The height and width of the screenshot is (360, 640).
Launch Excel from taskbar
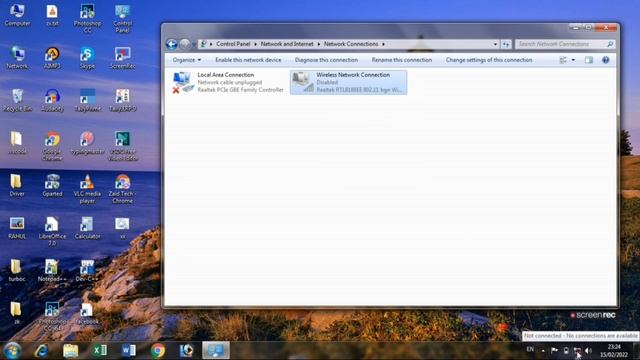pos(99,351)
